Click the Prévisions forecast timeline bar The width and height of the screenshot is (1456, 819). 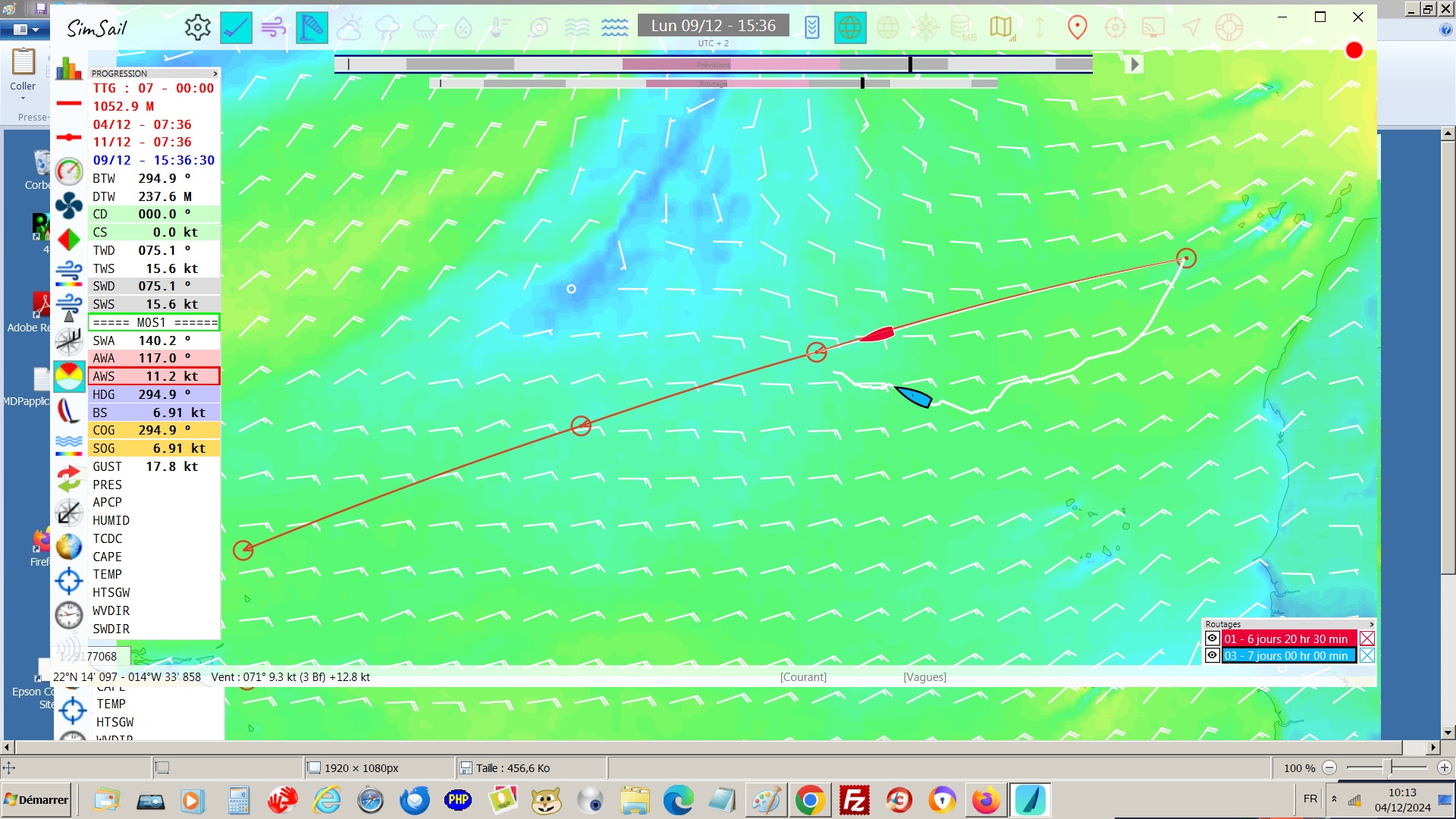pyautogui.click(x=713, y=64)
